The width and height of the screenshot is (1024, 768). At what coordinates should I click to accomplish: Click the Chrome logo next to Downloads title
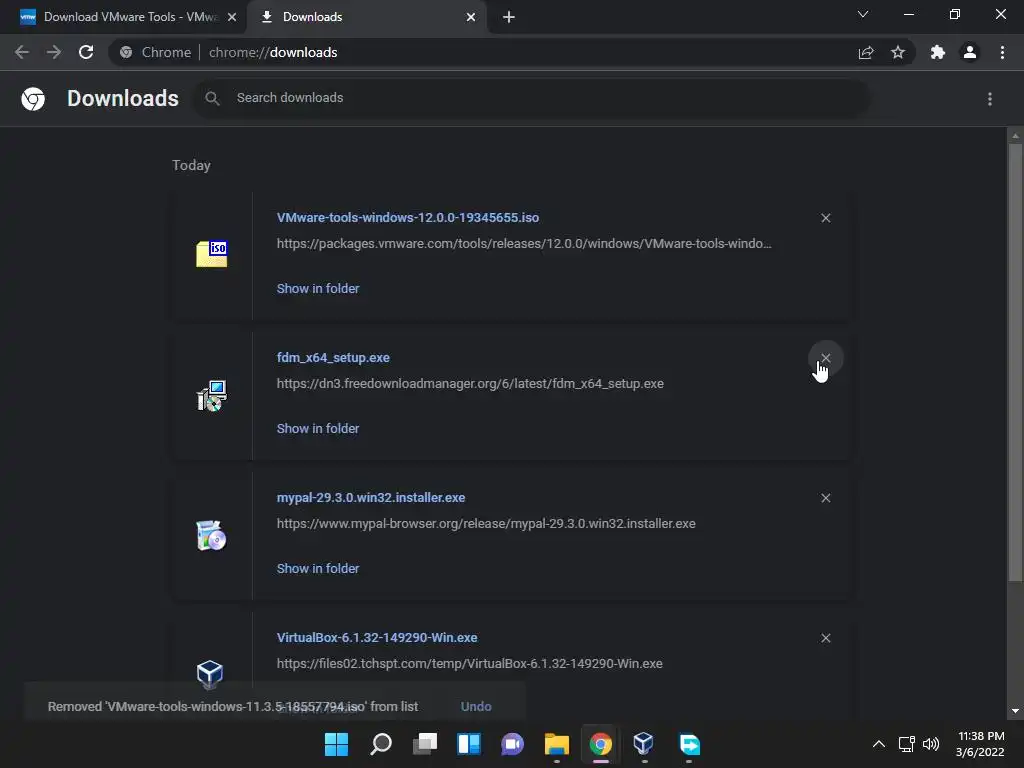tap(33, 99)
